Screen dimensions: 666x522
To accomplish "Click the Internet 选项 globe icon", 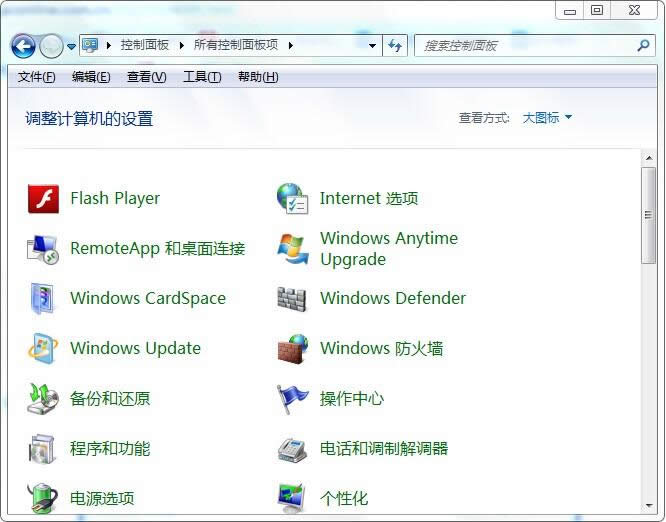I will tap(292, 198).
